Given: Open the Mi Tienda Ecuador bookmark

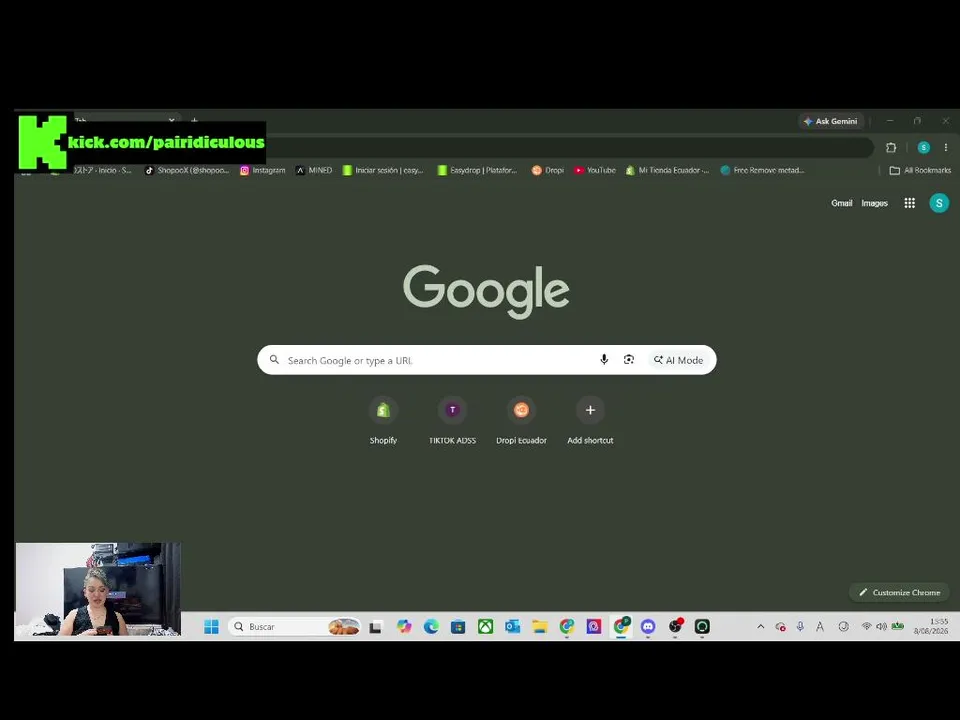Looking at the screenshot, I should [x=667, y=170].
